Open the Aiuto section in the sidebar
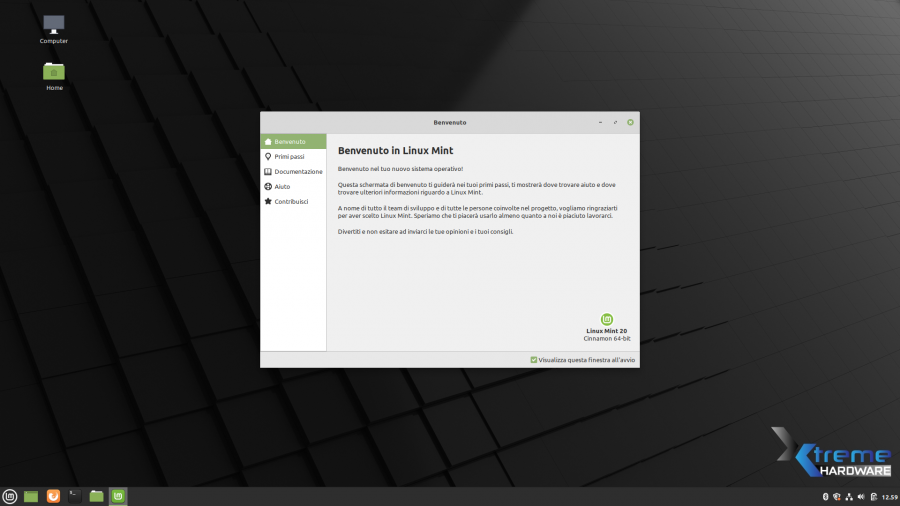The image size is (900, 506). (282, 187)
